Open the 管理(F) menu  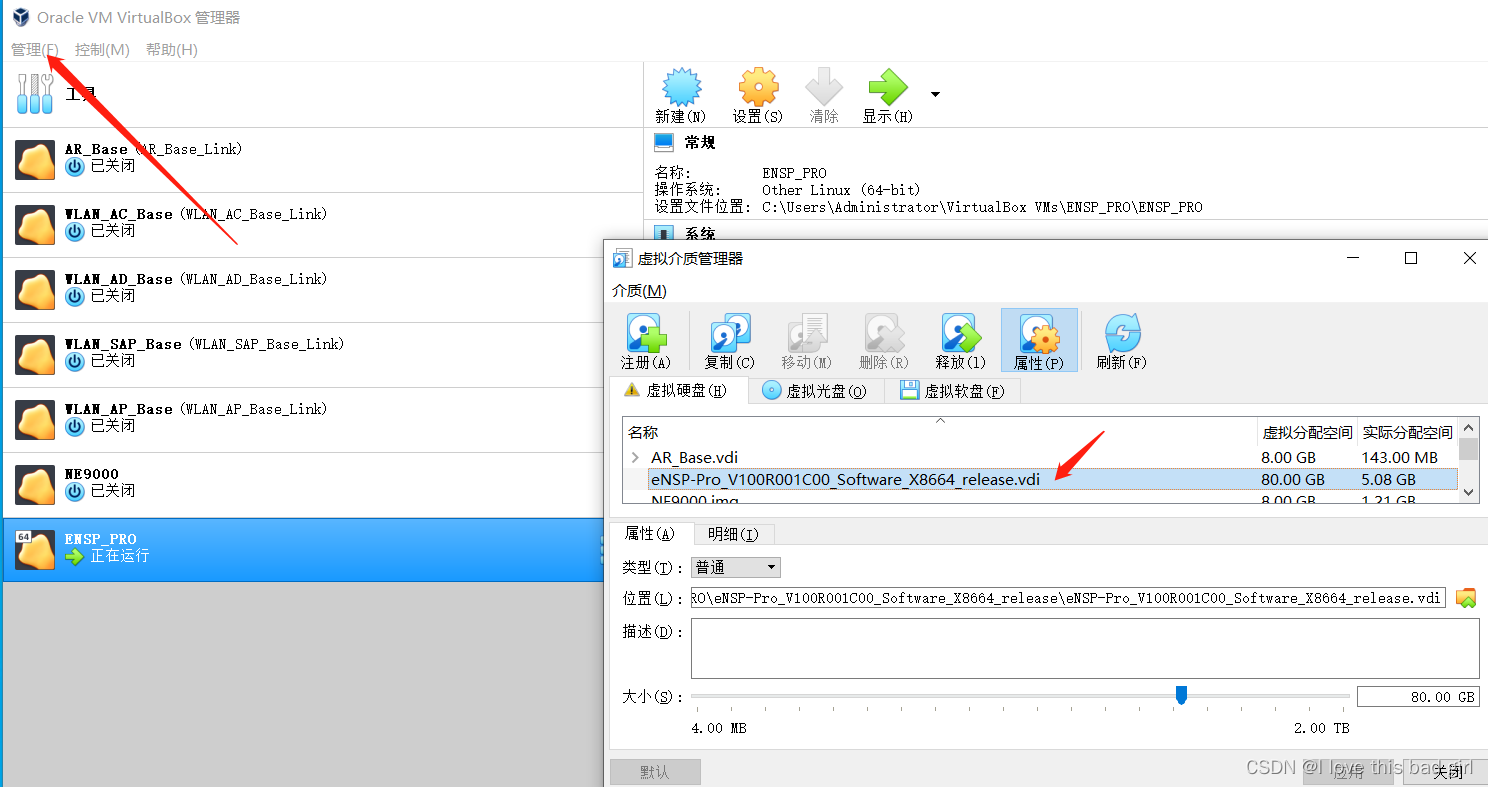(x=35, y=49)
